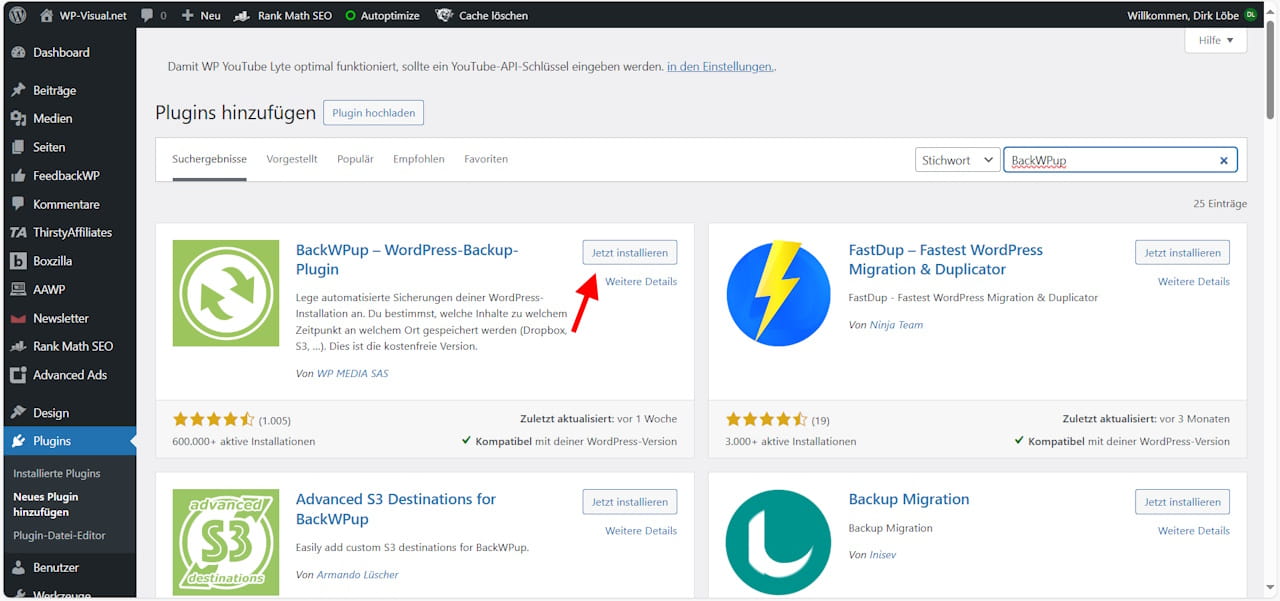Image resolution: width=1280 pixels, height=601 pixels.
Task: Open the FeedbackWP thumbs-up icon
Action: pyautogui.click(x=18, y=175)
